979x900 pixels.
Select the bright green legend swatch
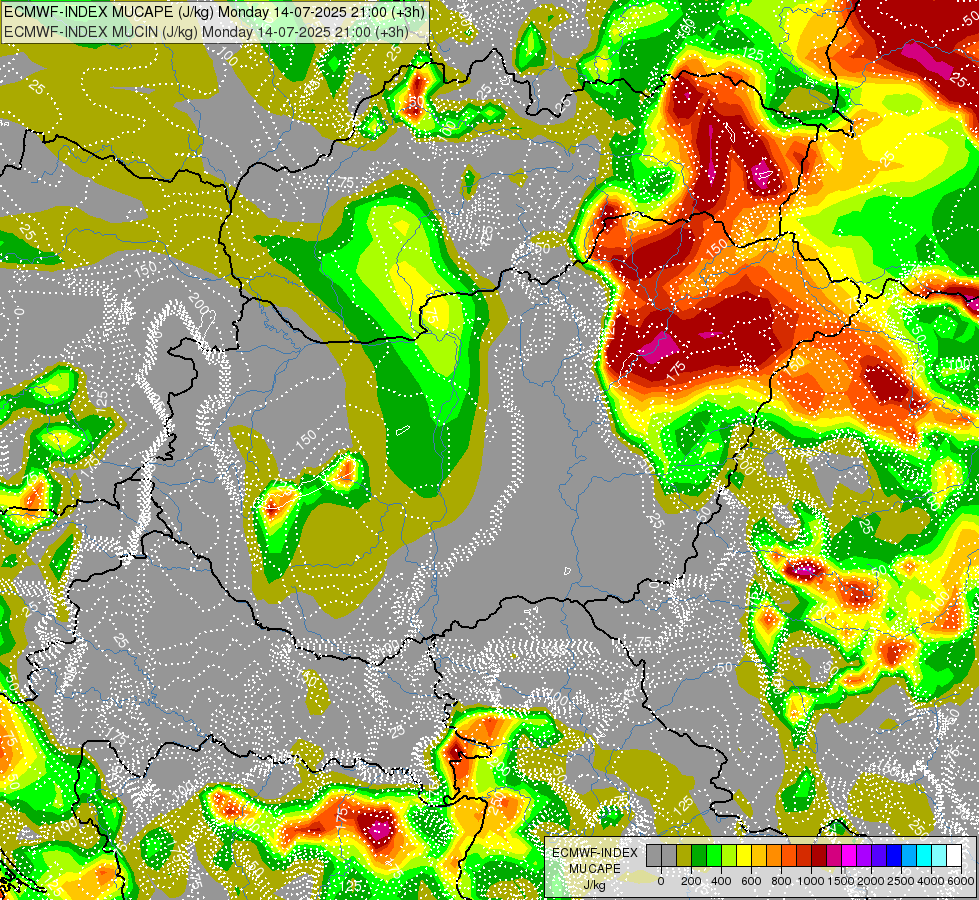point(714,856)
